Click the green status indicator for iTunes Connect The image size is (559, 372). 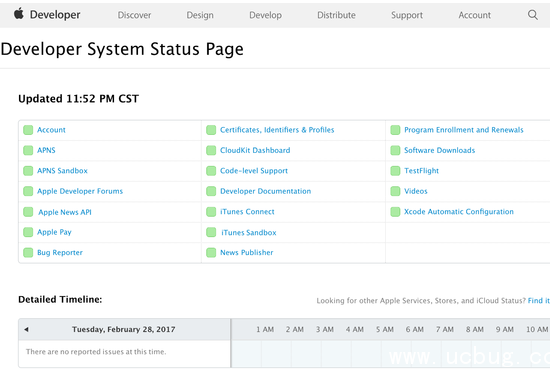[x=211, y=212]
